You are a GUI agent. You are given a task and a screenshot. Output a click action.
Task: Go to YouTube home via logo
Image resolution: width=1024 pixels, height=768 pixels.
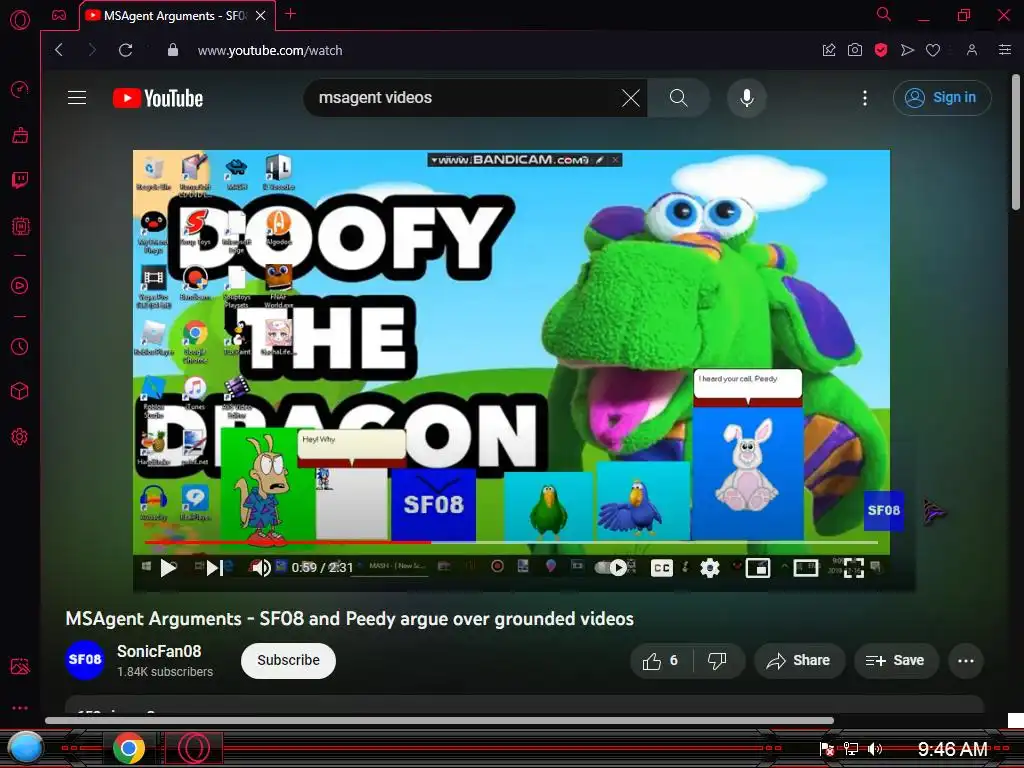tap(158, 98)
